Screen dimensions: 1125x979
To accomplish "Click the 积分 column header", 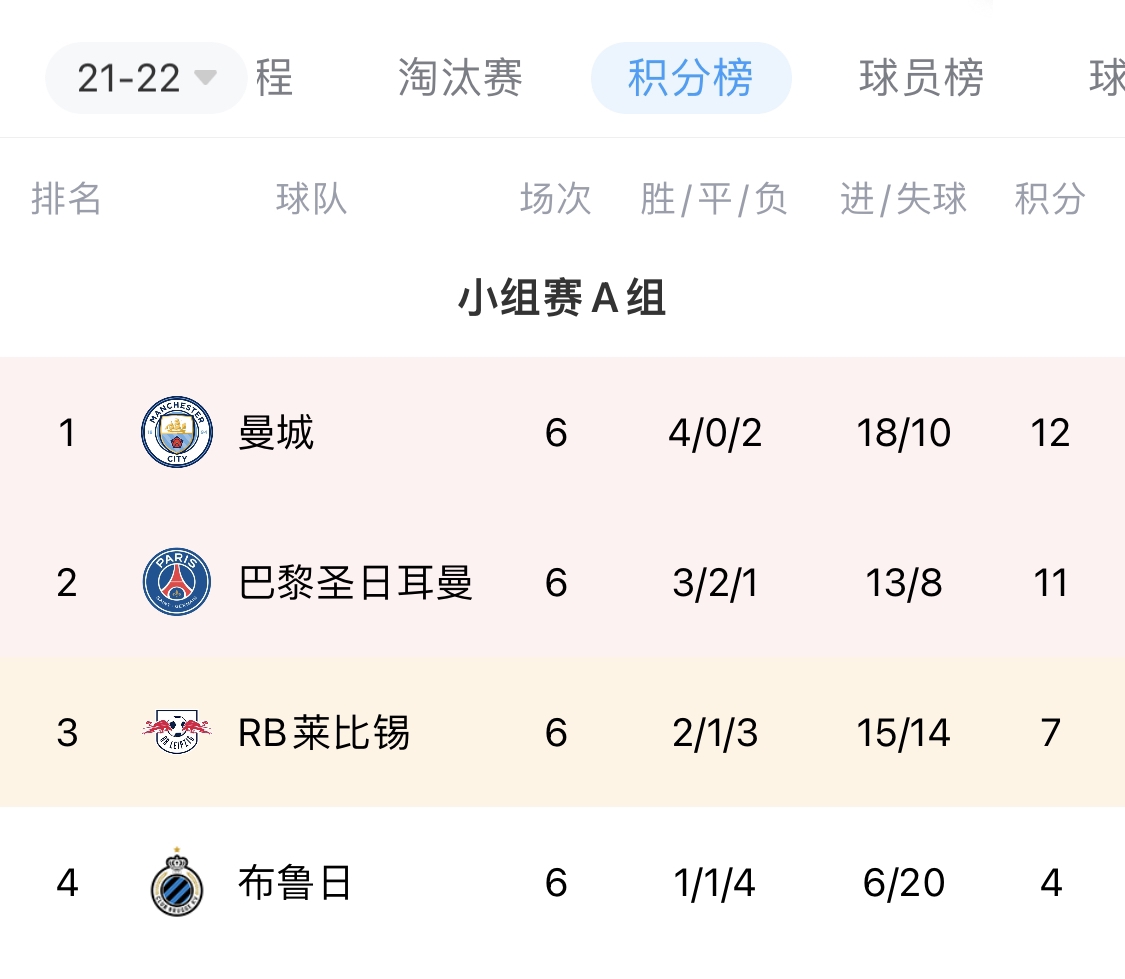I will click(1050, 199).
